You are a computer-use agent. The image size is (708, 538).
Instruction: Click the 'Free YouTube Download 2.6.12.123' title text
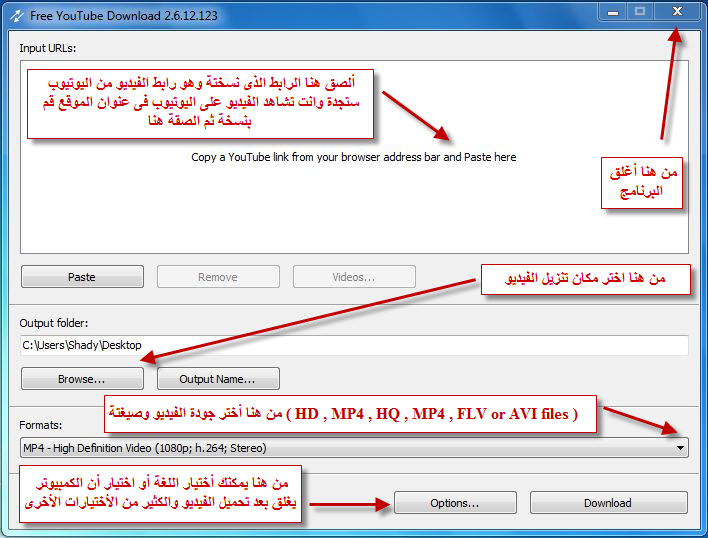pyautogui.click(x=124, y=16)
